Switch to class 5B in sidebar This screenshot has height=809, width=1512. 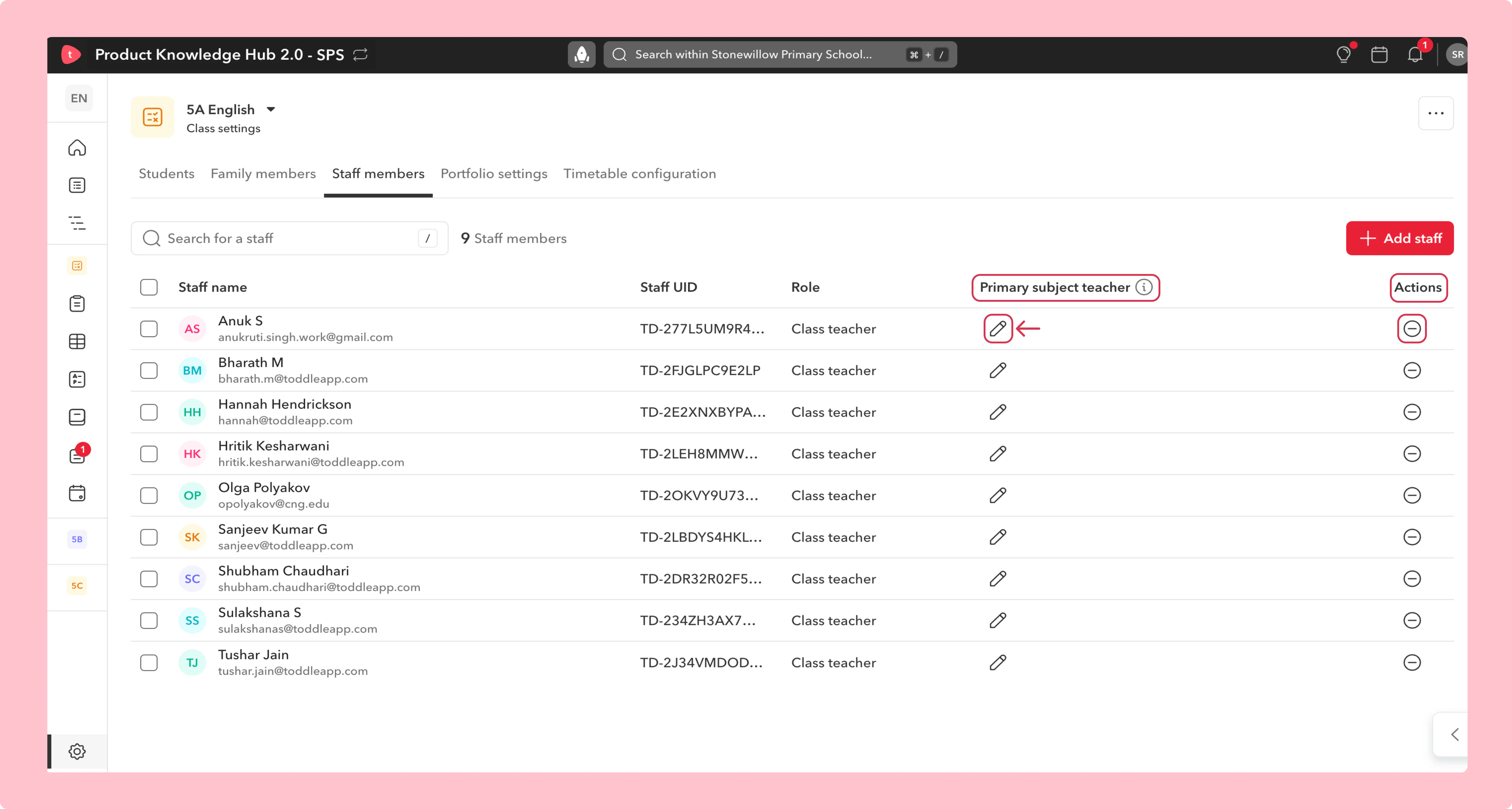click(77, 540)
